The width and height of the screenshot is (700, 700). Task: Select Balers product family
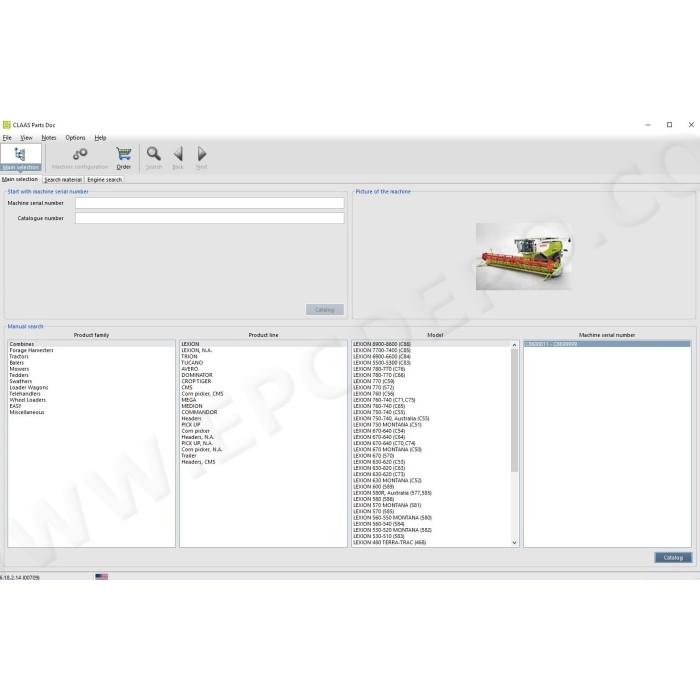pyautogui.click(x=91, y=363)
